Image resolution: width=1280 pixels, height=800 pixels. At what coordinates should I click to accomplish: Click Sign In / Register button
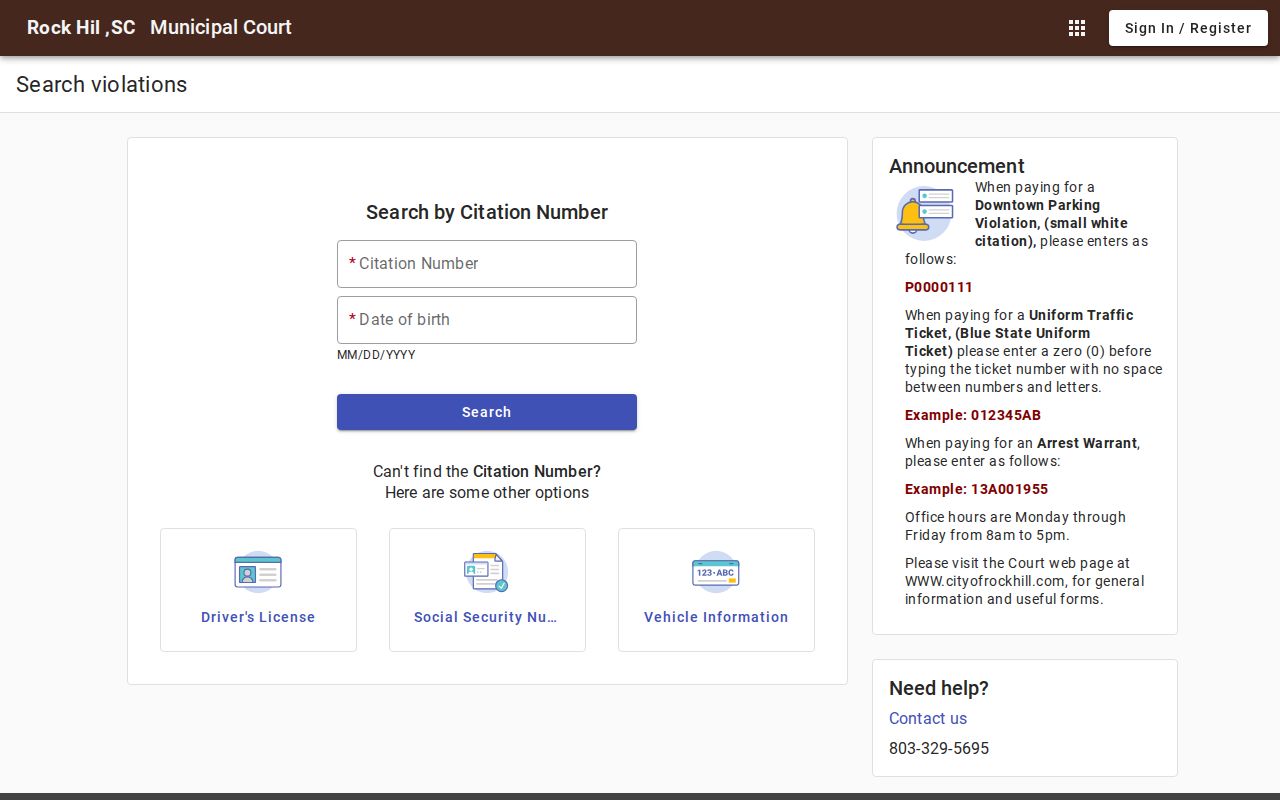coord(1188,28)
